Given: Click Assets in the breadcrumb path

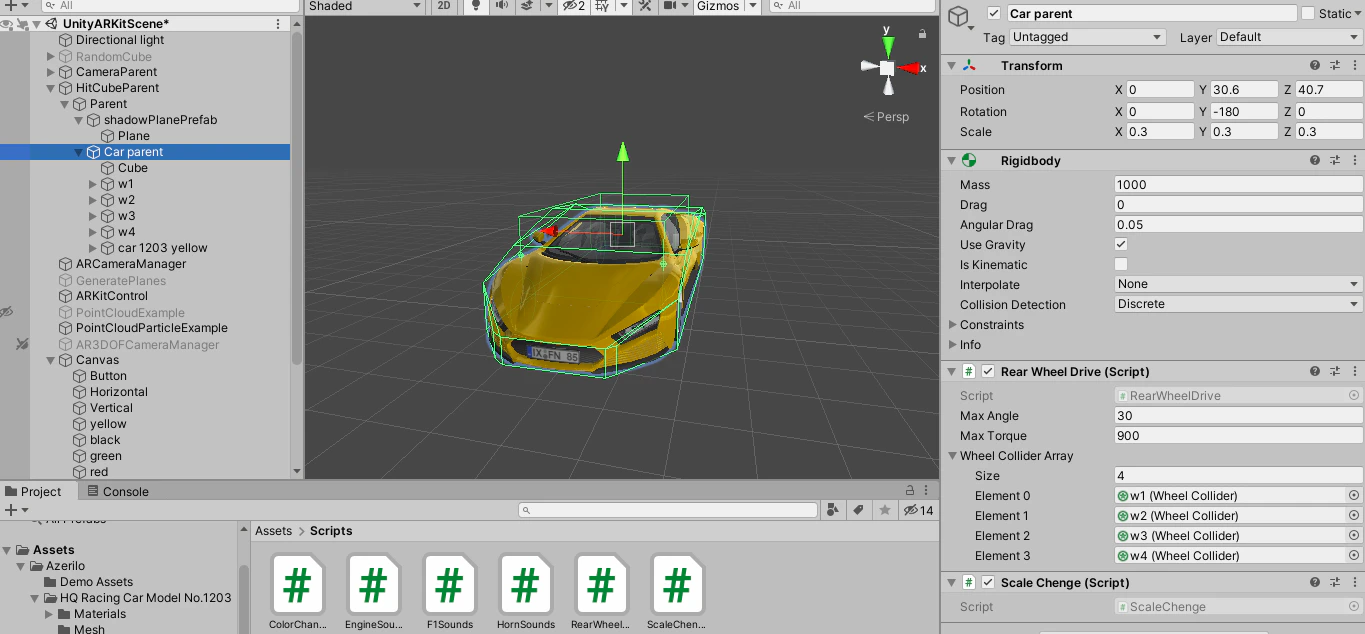Looking at the screenshot, I should tap(273, 531).
